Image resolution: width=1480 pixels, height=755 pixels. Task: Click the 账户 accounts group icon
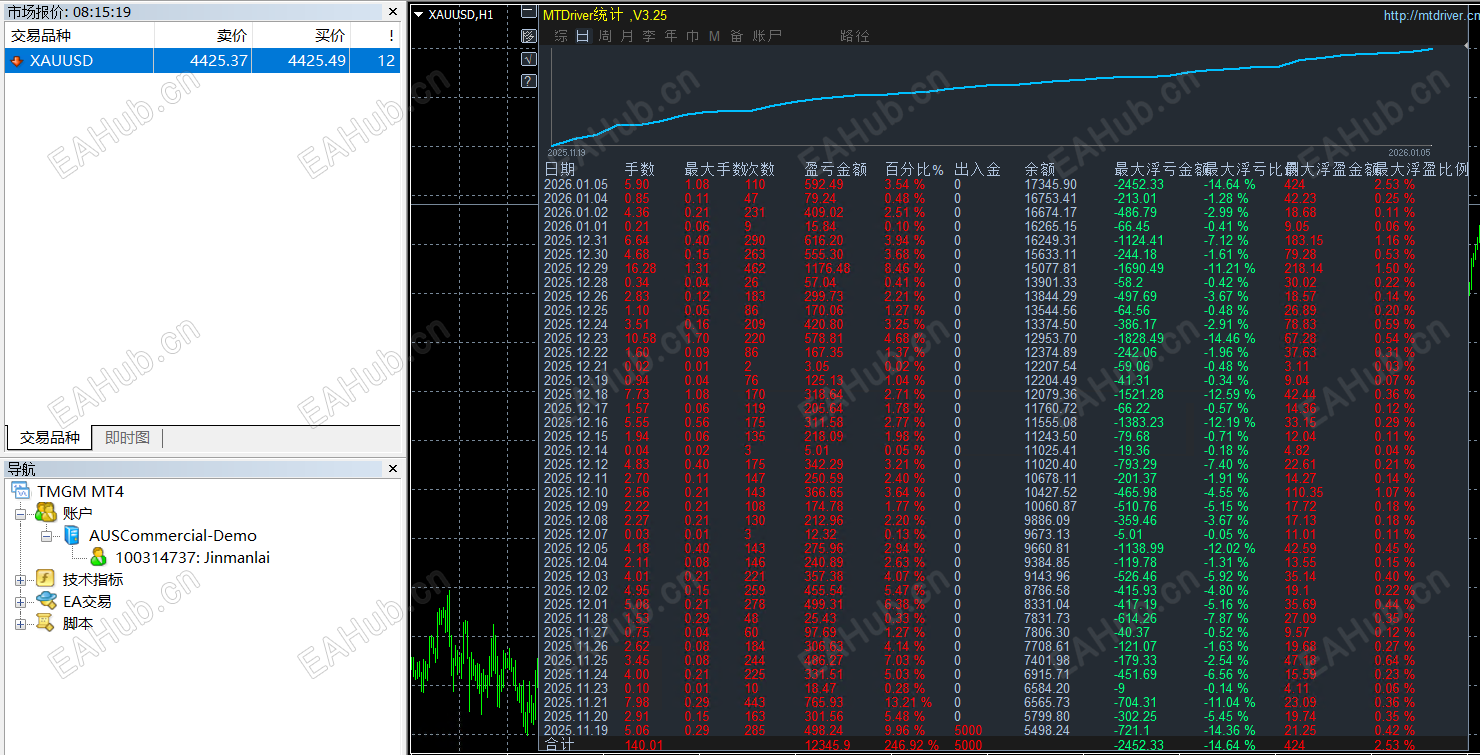click(x=46, y=513)
